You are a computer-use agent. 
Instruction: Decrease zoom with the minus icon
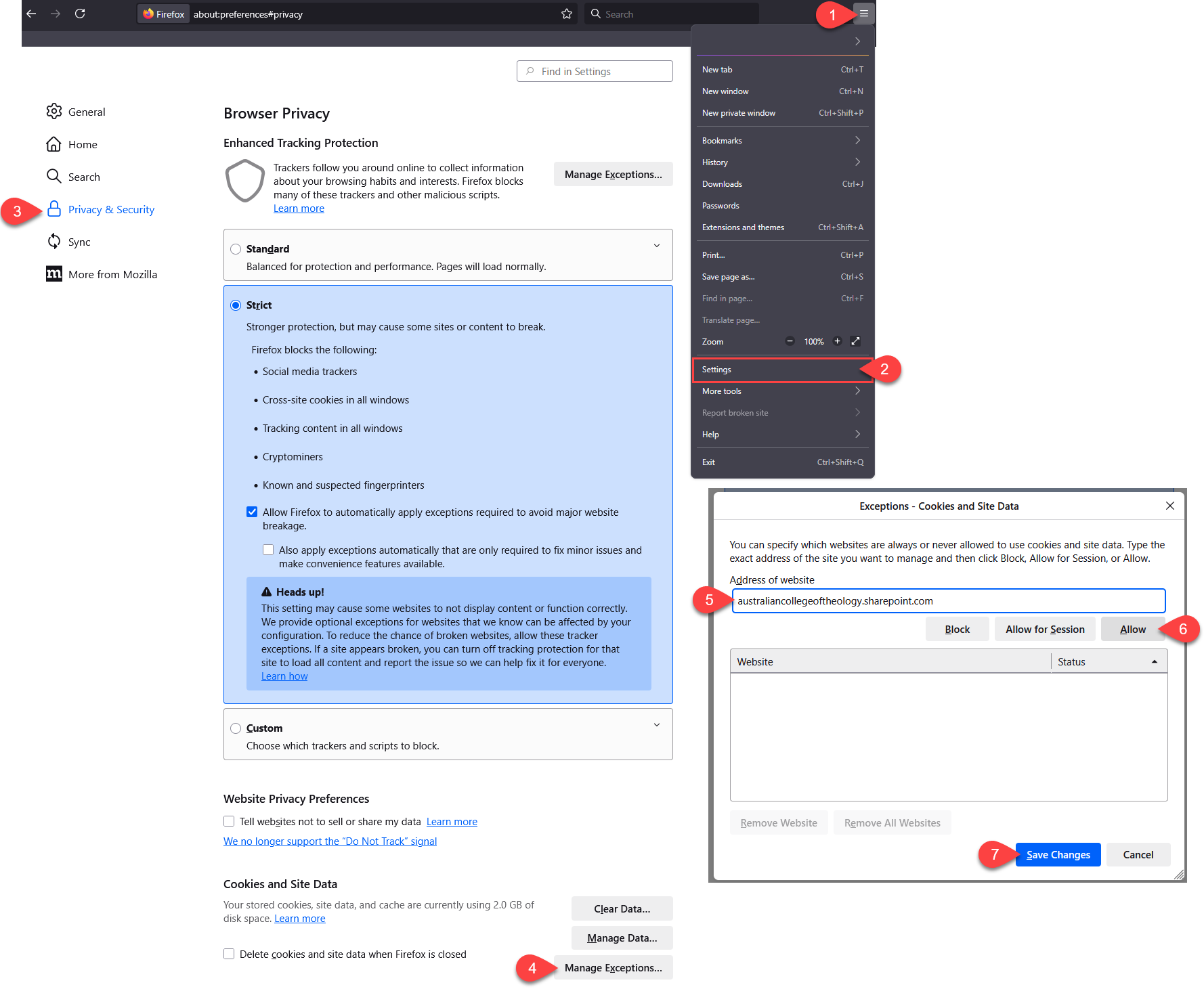click(790, 341)
